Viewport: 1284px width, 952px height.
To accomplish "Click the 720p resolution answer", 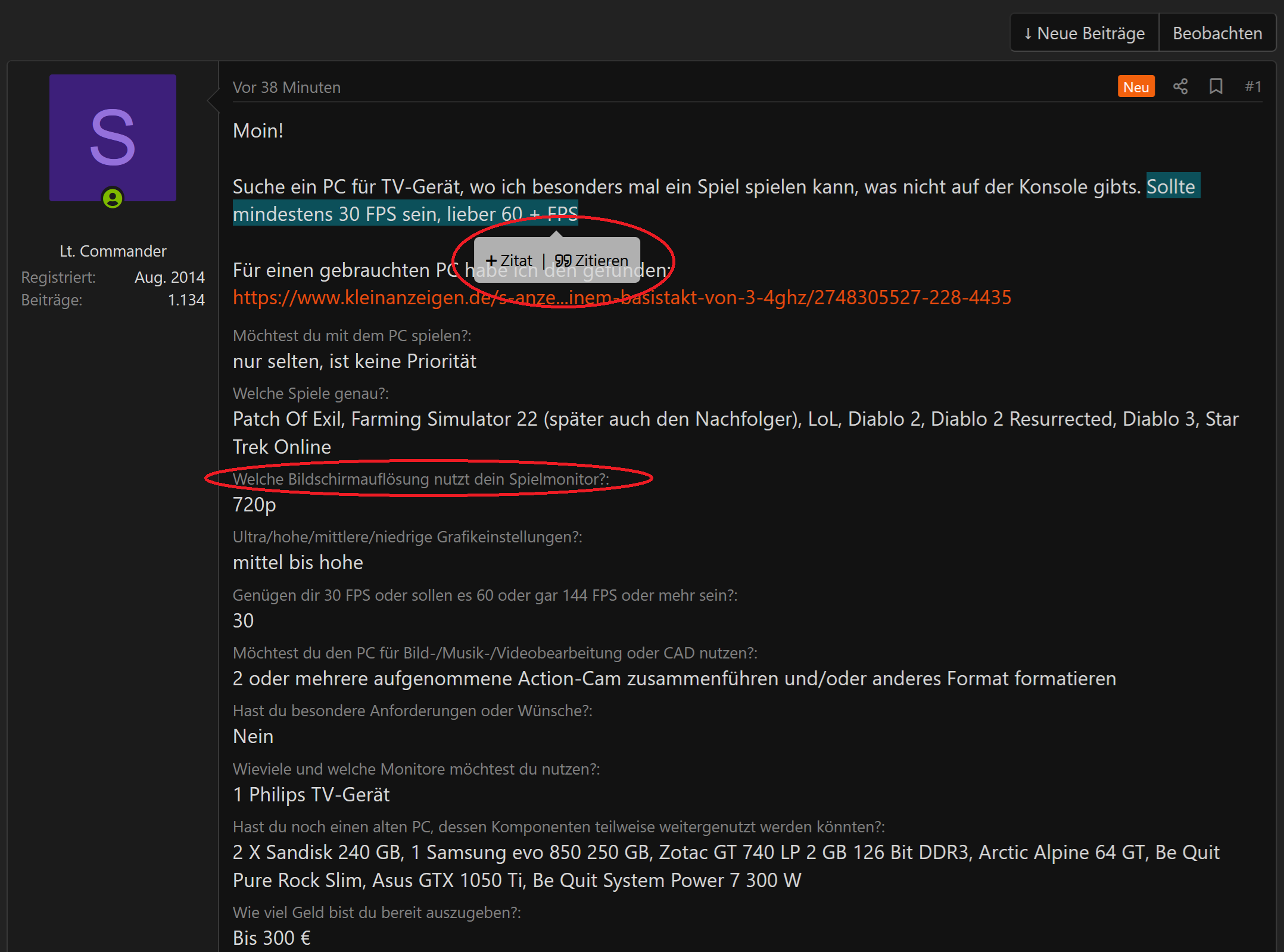I will [254, 505].
